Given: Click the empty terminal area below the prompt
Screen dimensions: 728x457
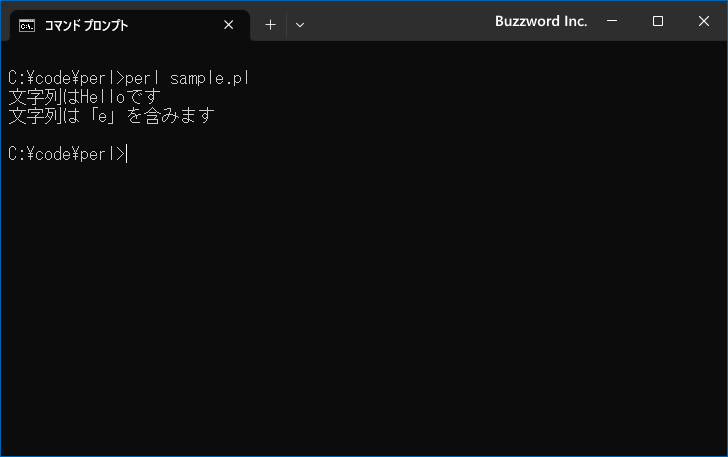Looking at the screenshot, I should point(364,307).
